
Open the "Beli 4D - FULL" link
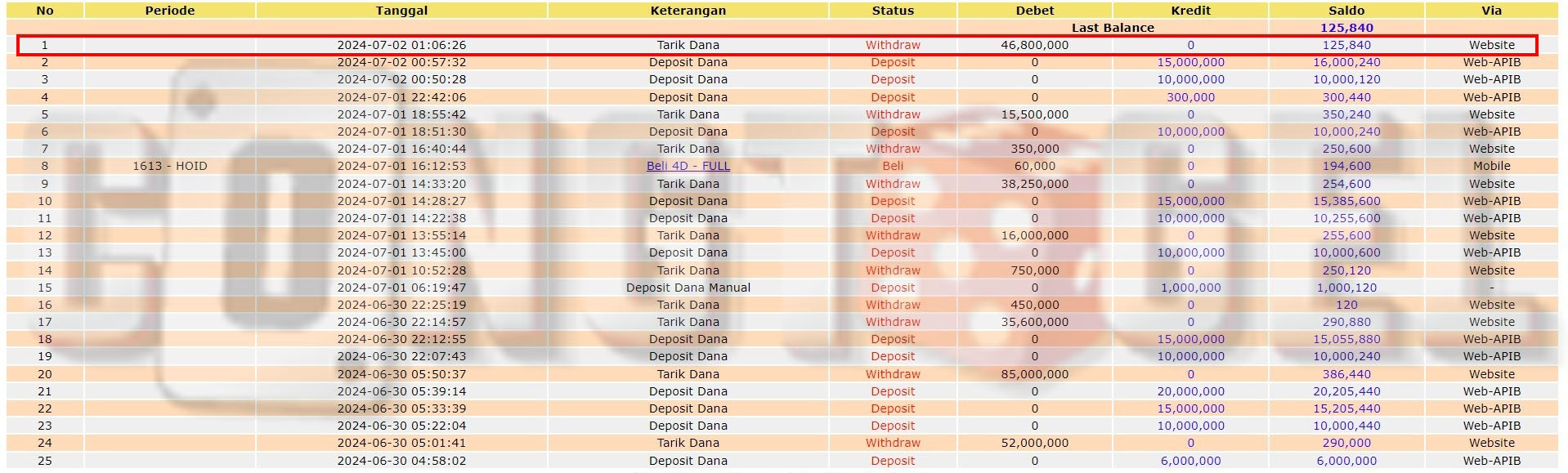[x=688, y=166]
